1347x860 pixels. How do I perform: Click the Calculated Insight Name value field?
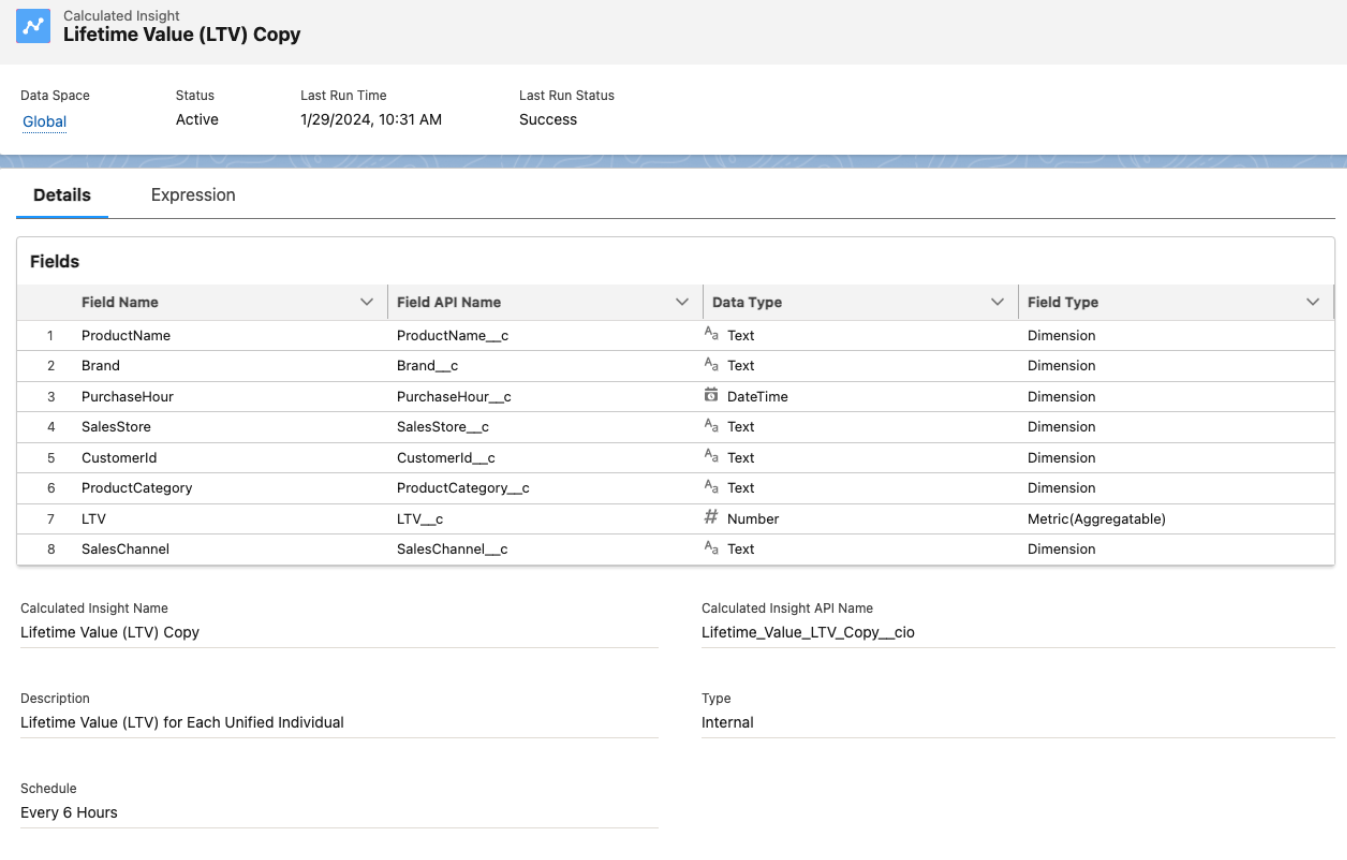(339, 632)
